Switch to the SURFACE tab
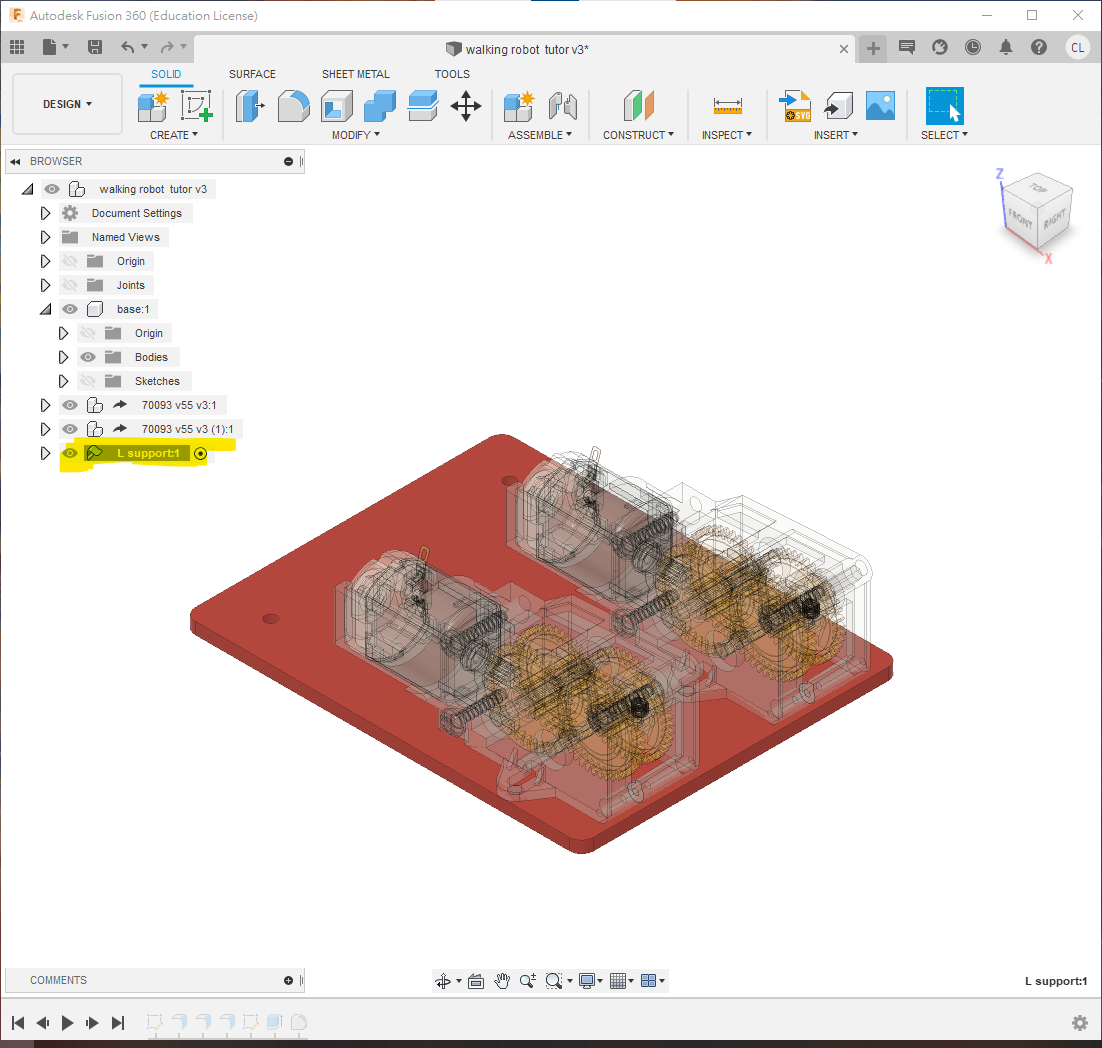 tap(252, 74)
